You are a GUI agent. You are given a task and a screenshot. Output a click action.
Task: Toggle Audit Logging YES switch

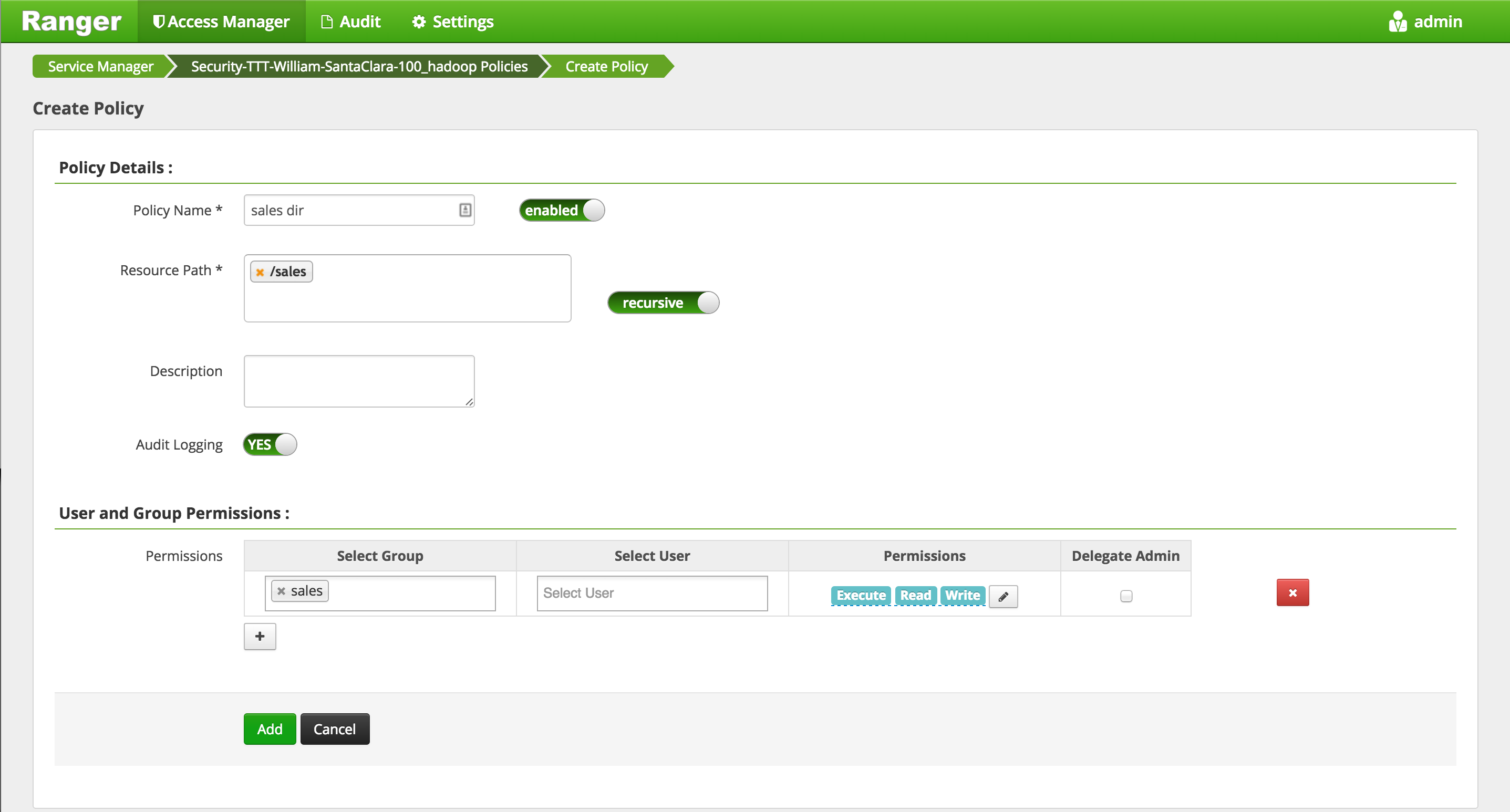270,445
